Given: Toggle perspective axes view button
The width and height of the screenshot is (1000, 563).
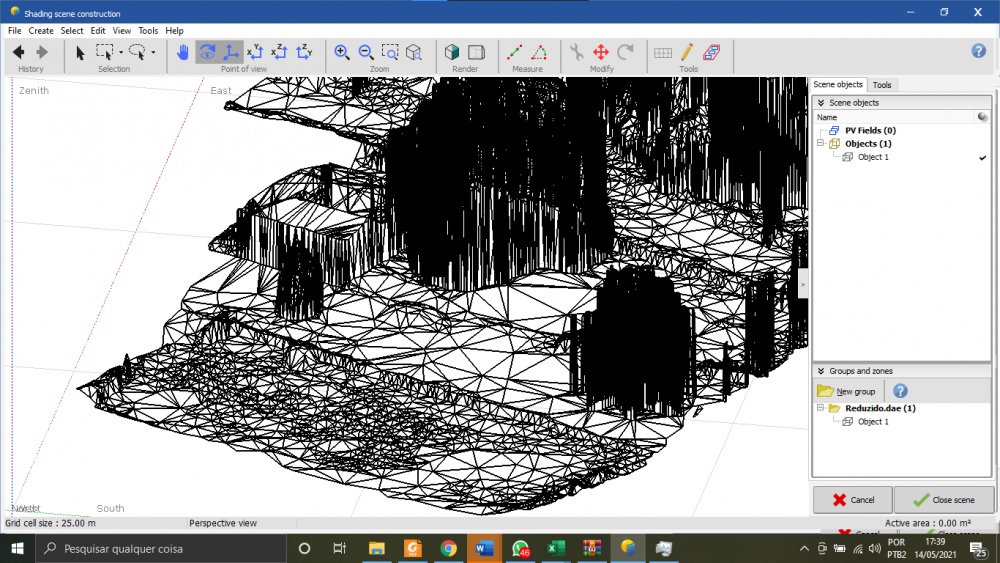Looking at the screenshot, I should click(x=231, y=52).
